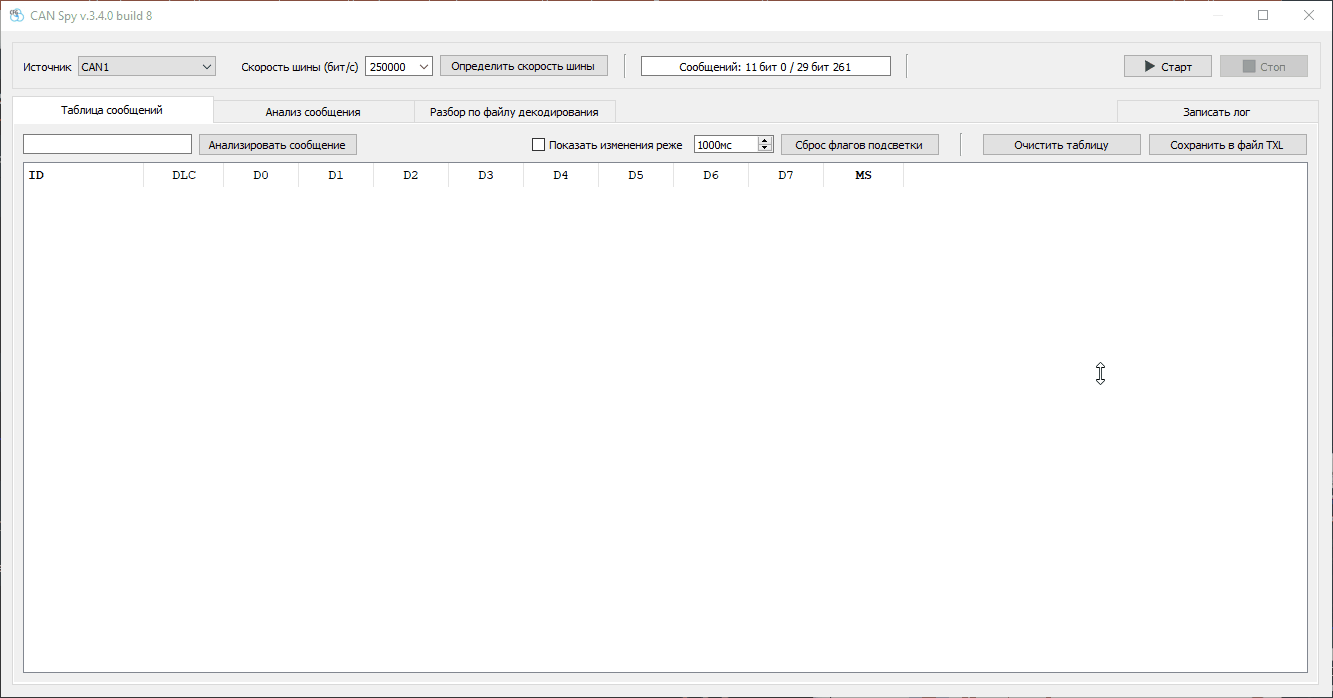1333x698 pixels.
Task: Click the Старт play button
Action: pyautogui.click(x=1167, y=66)
